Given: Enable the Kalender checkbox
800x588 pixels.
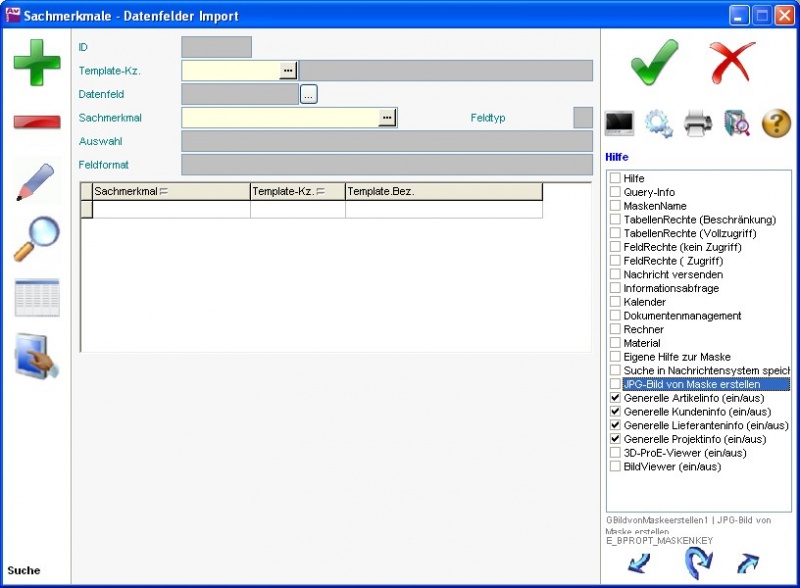Looking at the screenshot, I should 616,302.
